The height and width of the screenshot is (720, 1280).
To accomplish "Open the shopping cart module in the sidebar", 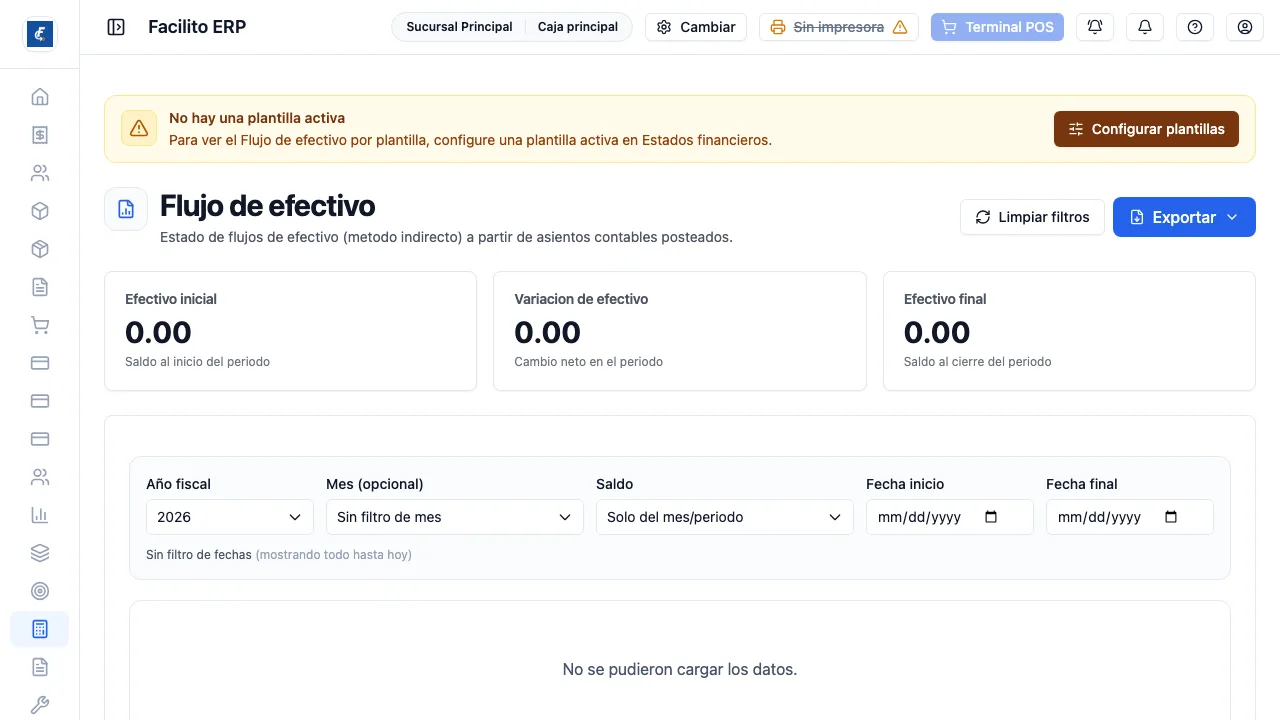I will [40, 325].
